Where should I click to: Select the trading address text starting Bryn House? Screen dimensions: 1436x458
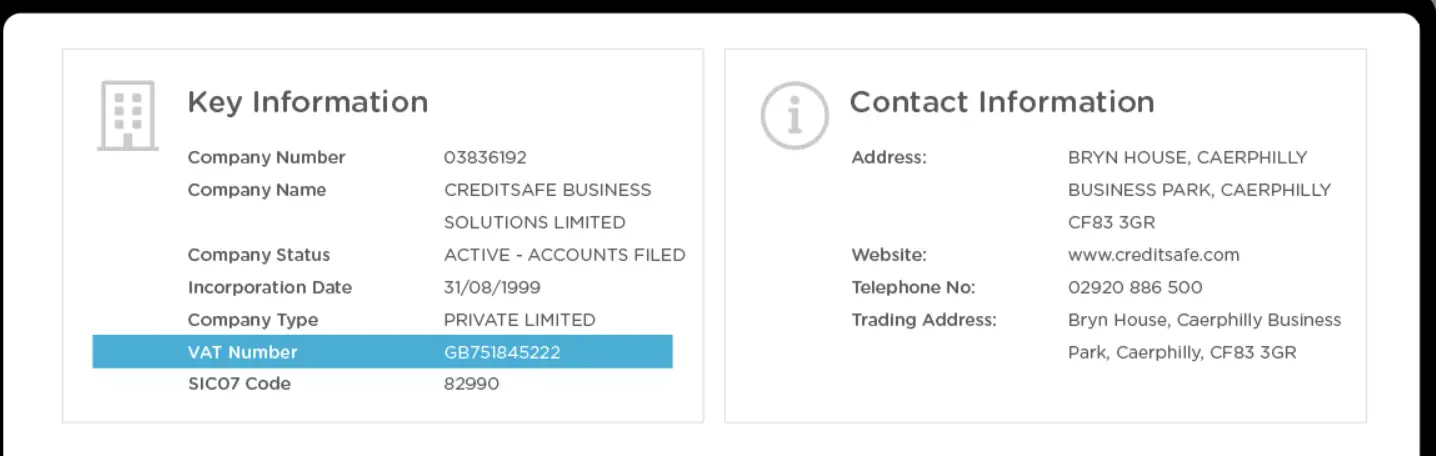point(1204,320)
